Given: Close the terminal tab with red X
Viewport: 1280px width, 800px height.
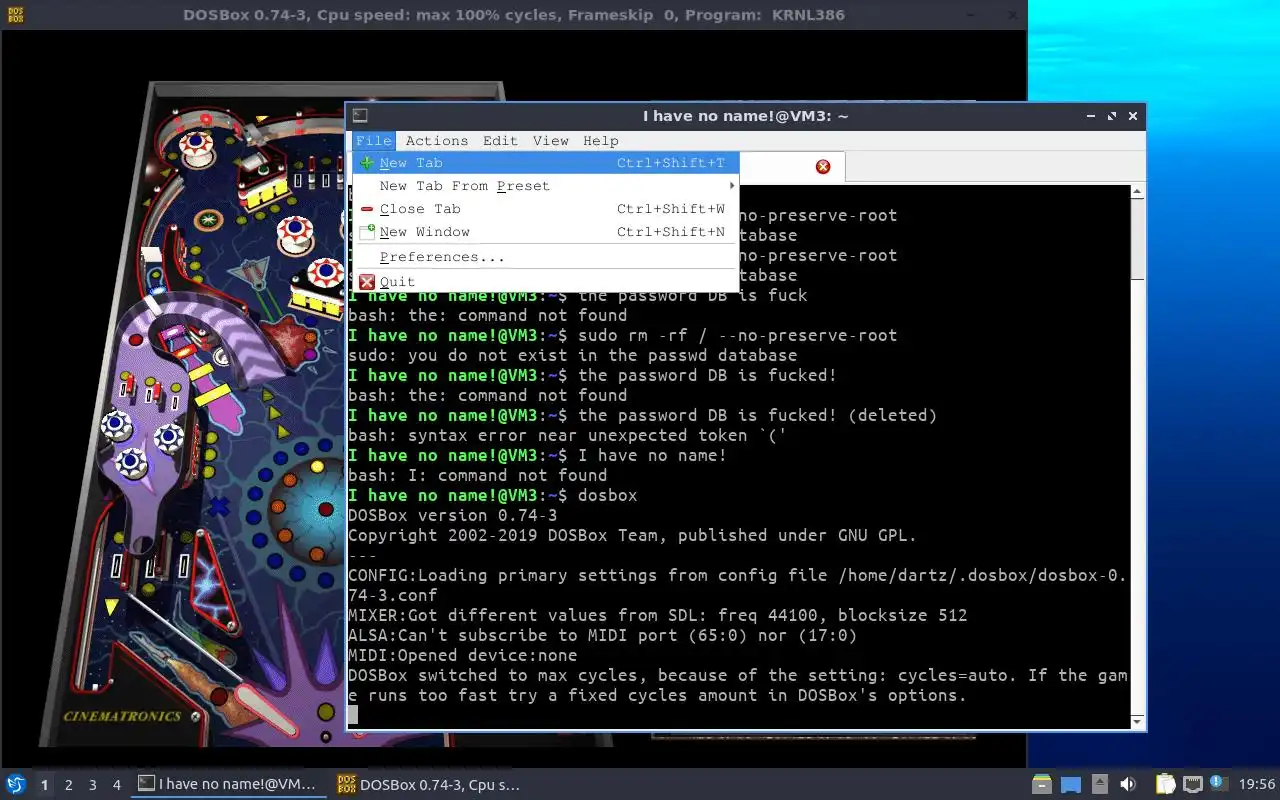Looking at the screenshot, I should 823,167.
